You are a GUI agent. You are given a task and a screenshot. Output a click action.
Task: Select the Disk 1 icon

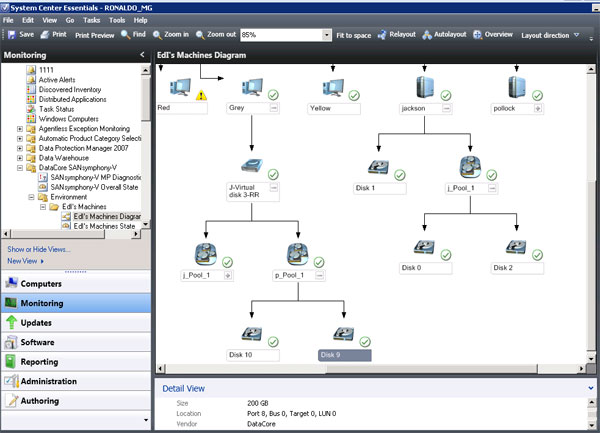(x=378, y=168)
